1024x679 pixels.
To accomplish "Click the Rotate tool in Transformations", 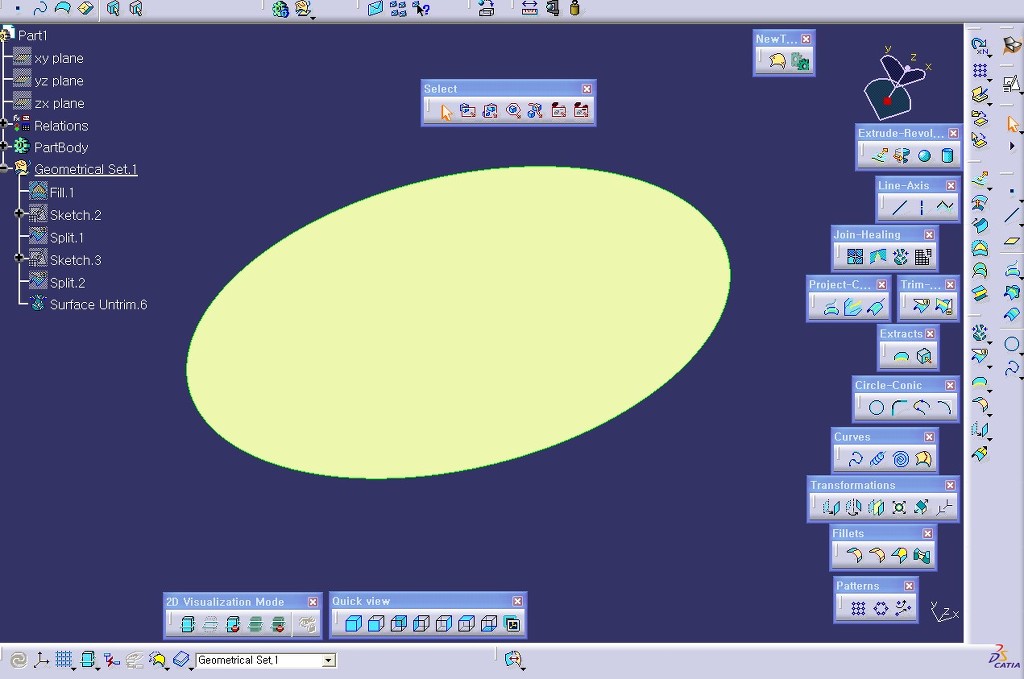I will tap(854, 507).
